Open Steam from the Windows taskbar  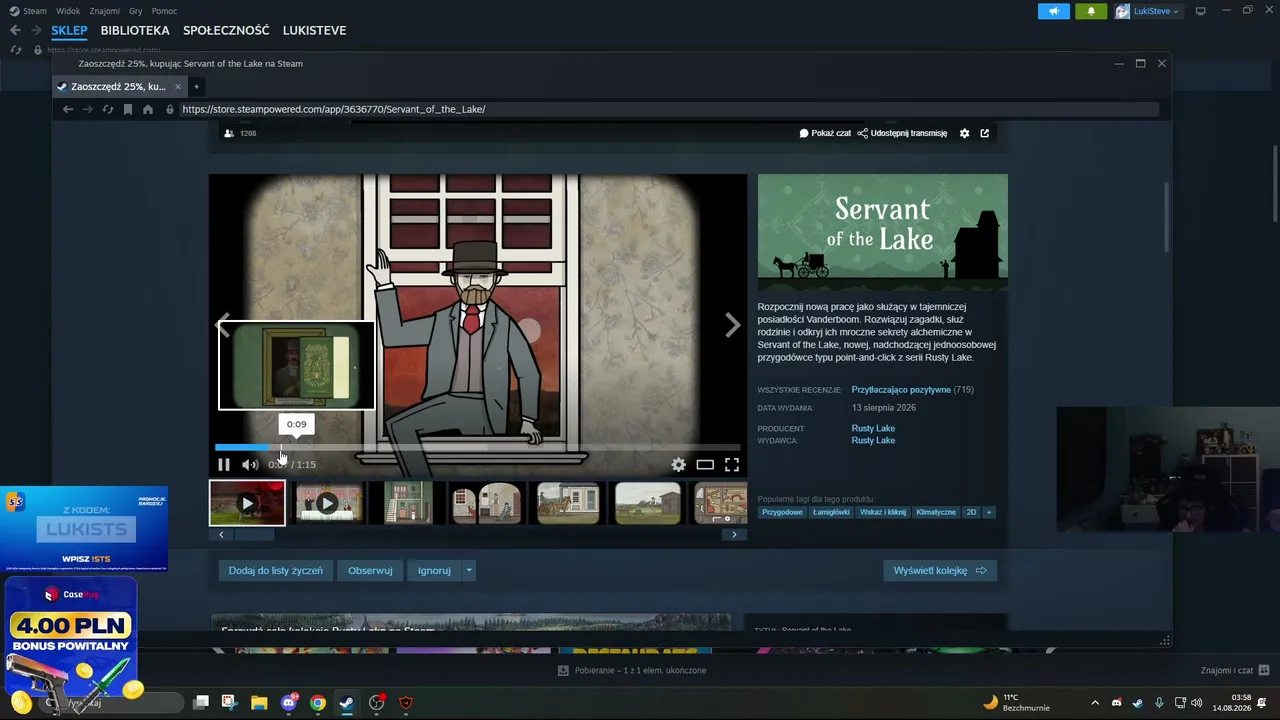tap(346, 702)
